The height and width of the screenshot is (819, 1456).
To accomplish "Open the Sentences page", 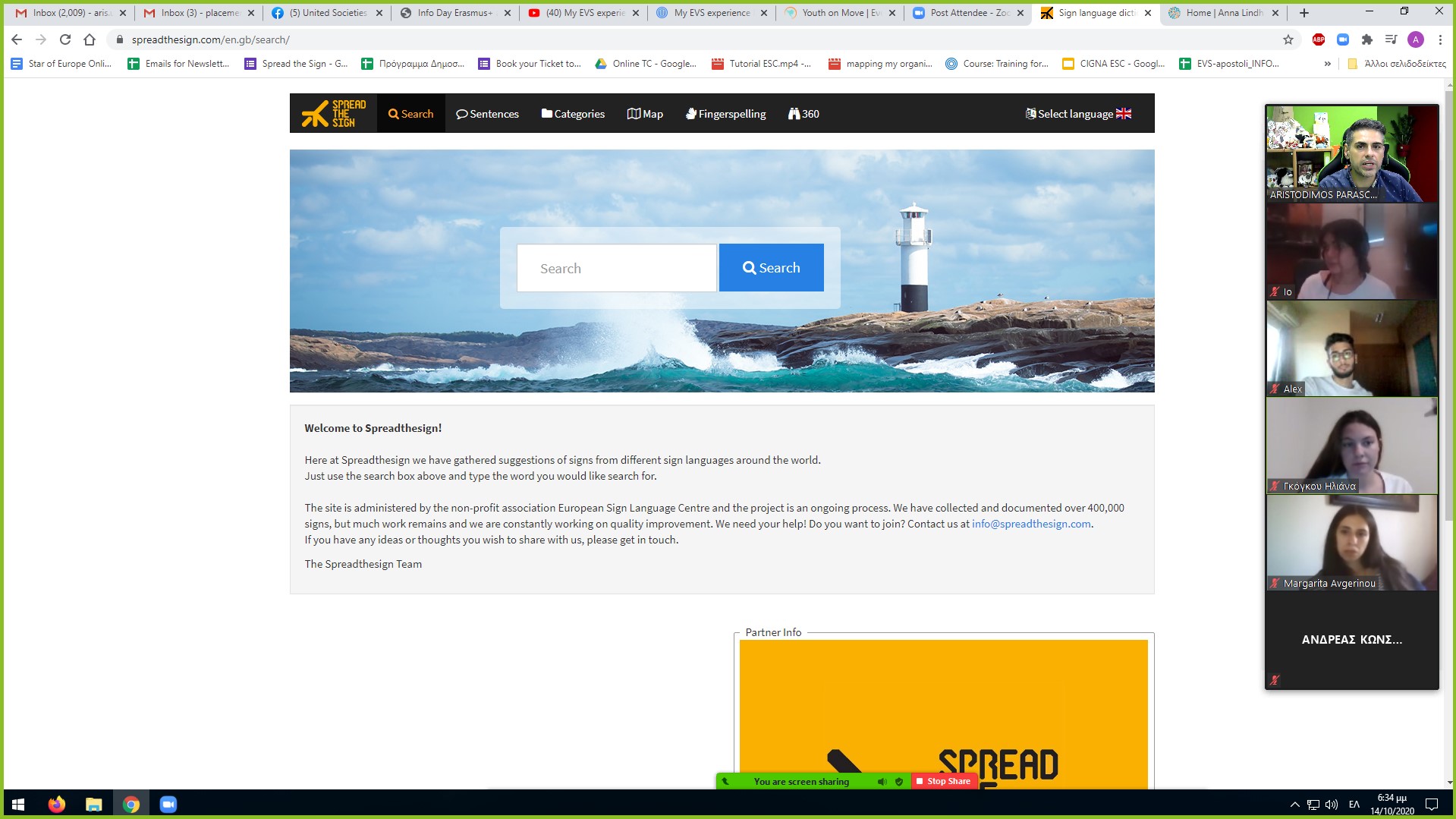I will coord(487,114).
